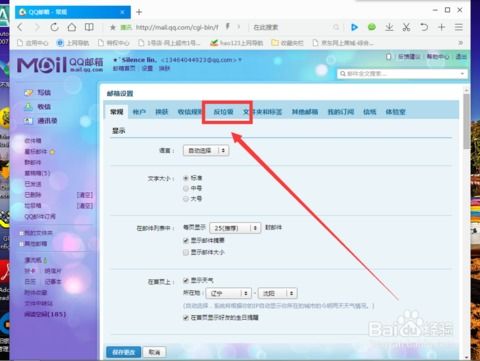Open the 草稿箱(5) drafts folder

(37, 173)
